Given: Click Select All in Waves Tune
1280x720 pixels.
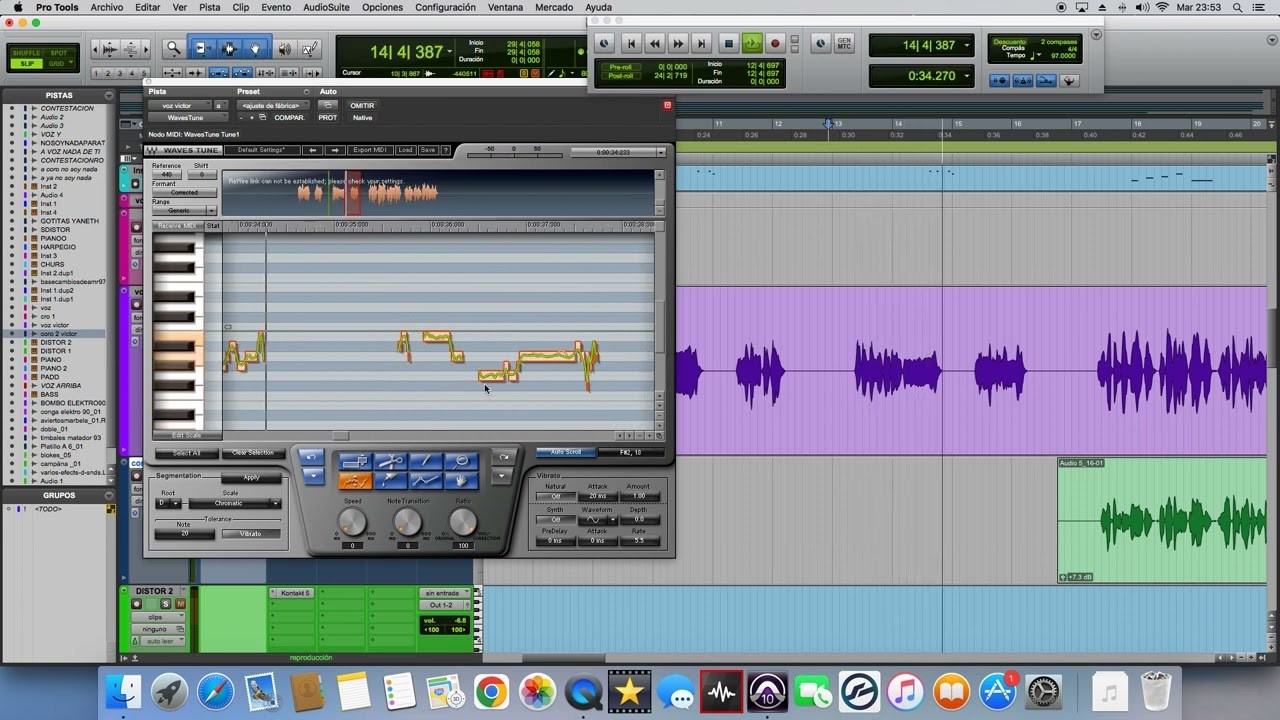Looking at the screenshot, I should 187,453.
